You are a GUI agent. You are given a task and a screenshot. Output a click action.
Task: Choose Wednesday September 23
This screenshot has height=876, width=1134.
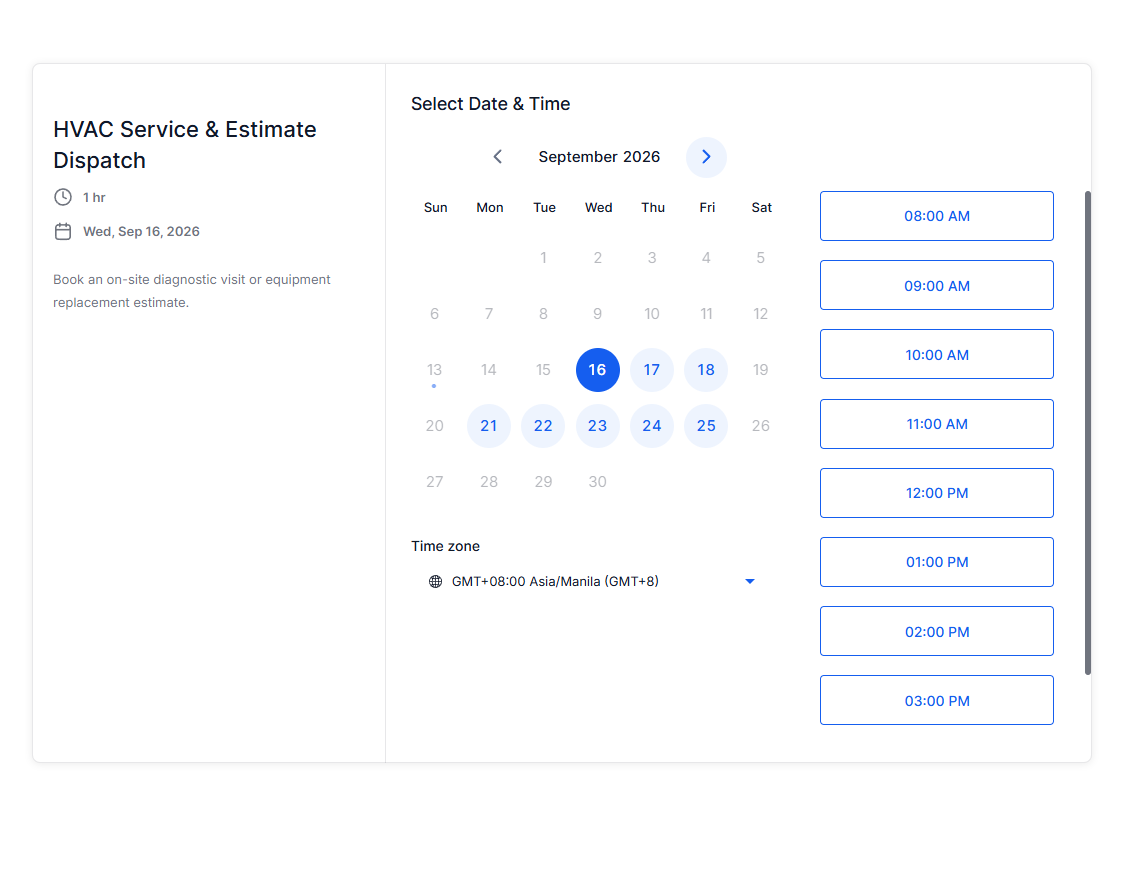click(x=597, y=426)
